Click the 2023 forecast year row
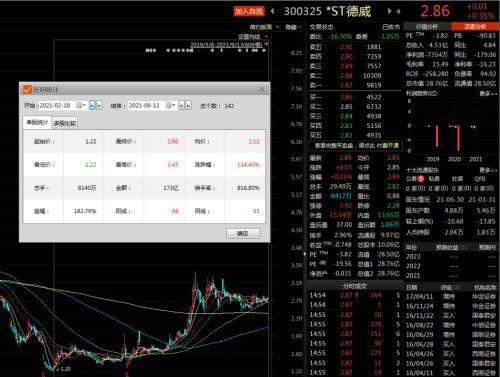The width and height of the screenshot is (500, 377). coord(451,256)
